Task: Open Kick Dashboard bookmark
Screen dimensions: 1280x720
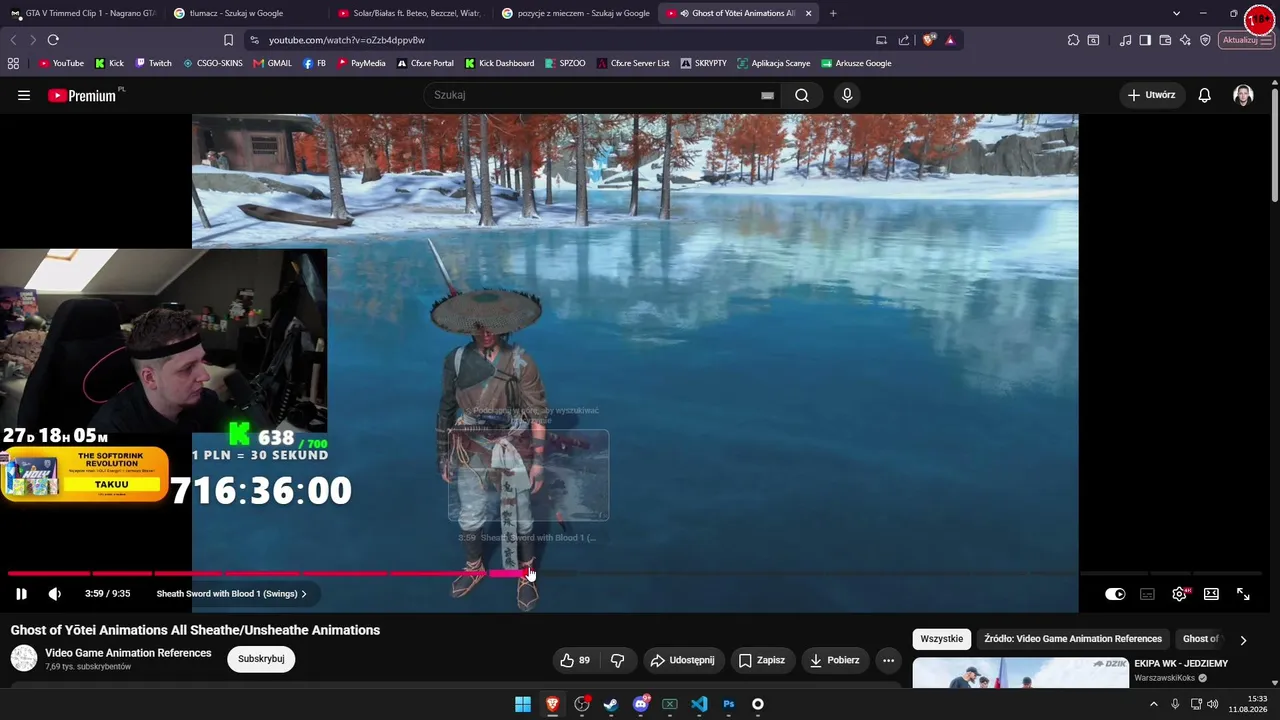Action: (499, 63)
